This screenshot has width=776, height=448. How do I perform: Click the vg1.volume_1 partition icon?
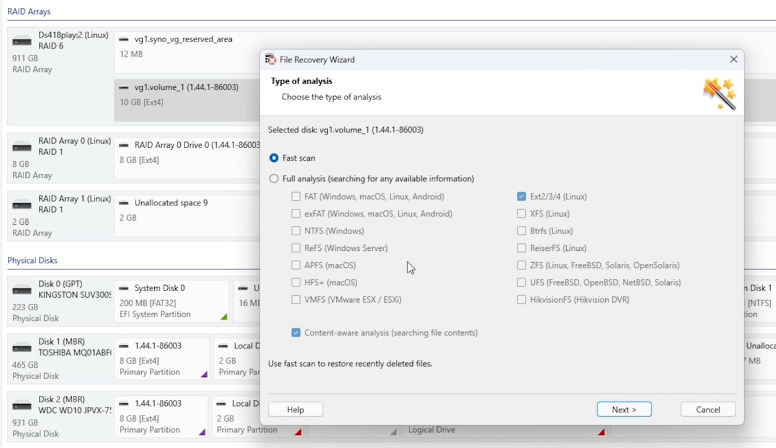coord(124,87)
